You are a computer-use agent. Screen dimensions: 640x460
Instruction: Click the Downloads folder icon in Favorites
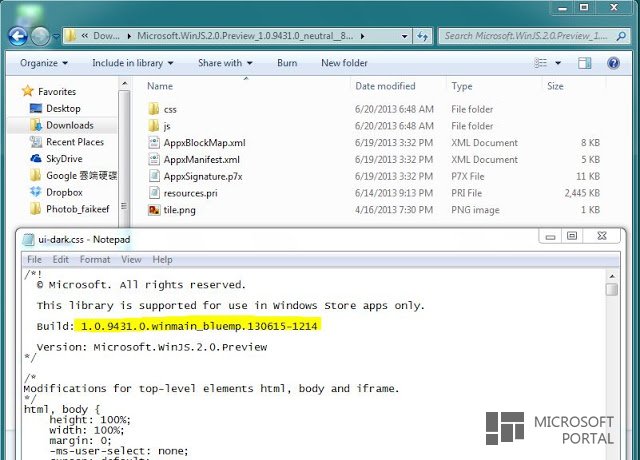tap(36, 125)
